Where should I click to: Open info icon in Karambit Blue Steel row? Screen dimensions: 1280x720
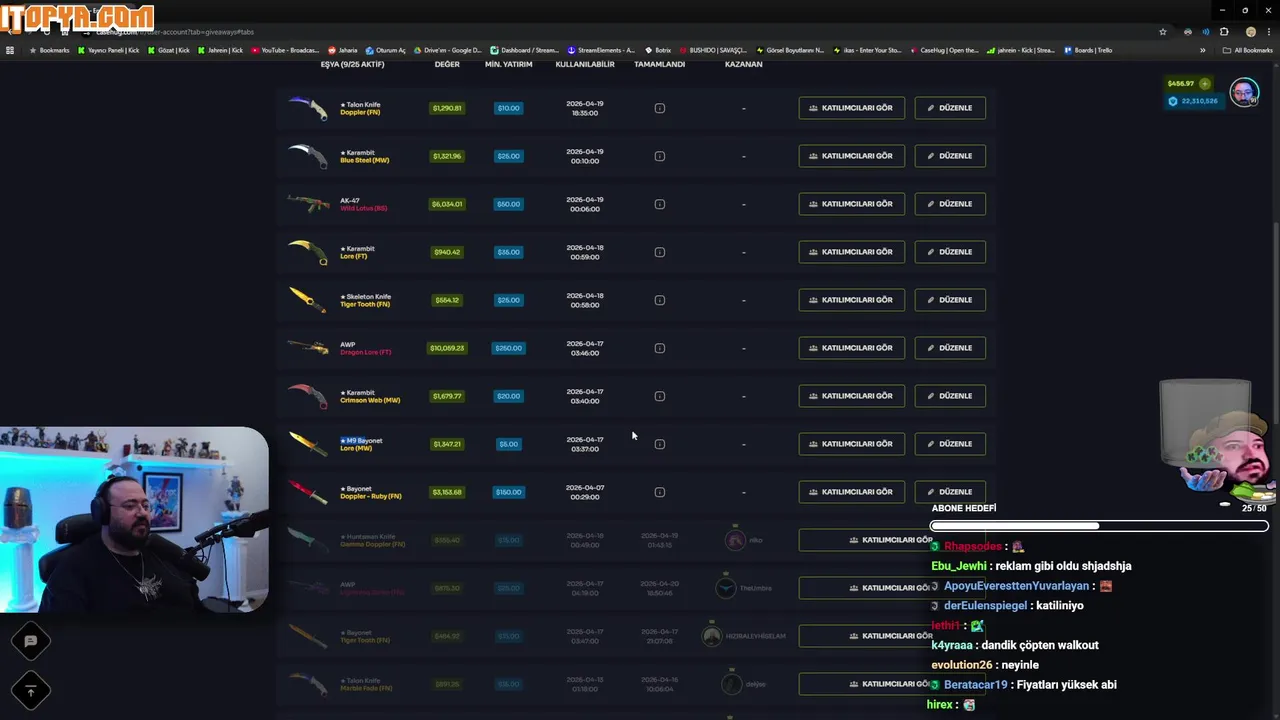click(659, 156)
